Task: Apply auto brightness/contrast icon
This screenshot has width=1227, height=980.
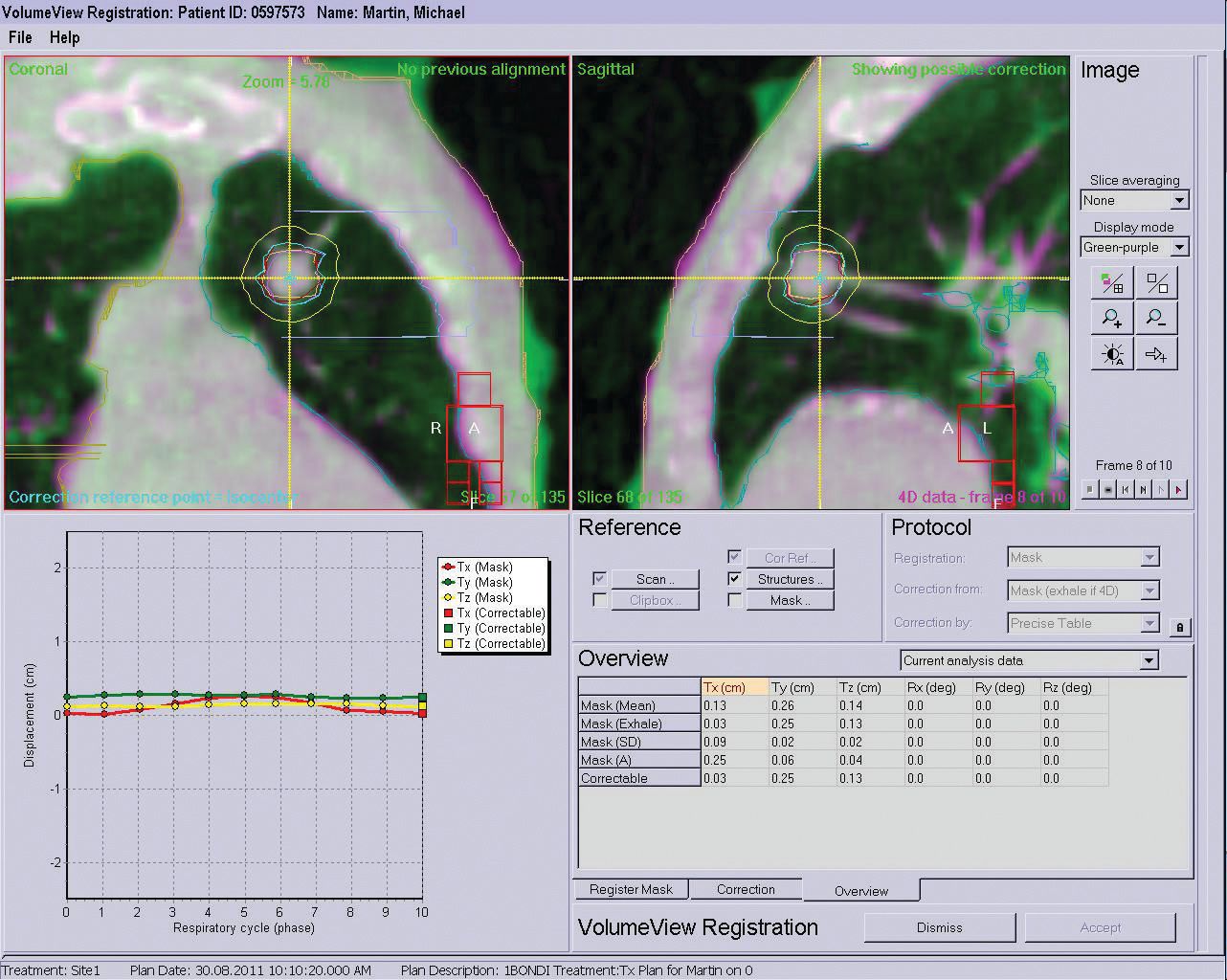Action: coord(1113,354)
